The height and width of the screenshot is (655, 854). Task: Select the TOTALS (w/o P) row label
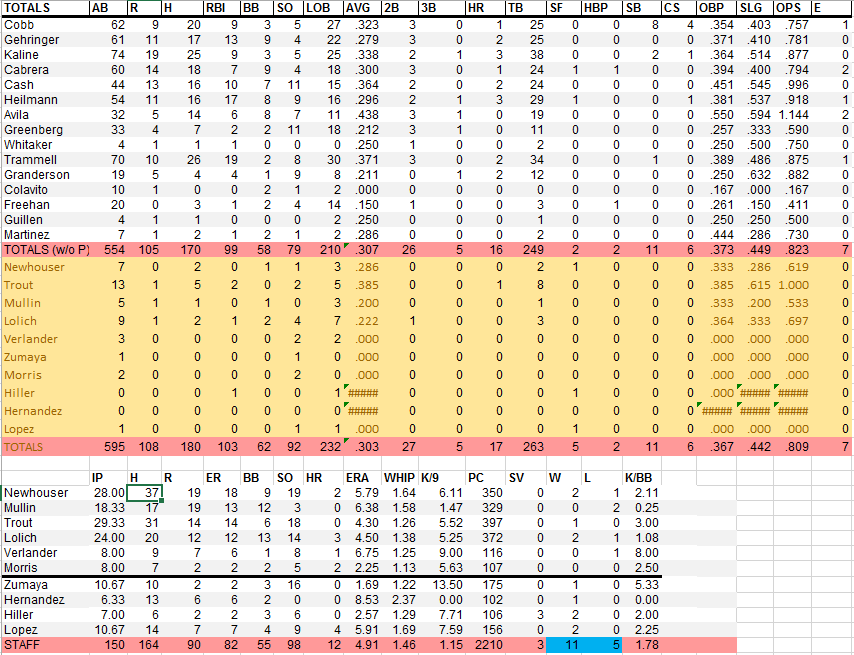point(46,250)
